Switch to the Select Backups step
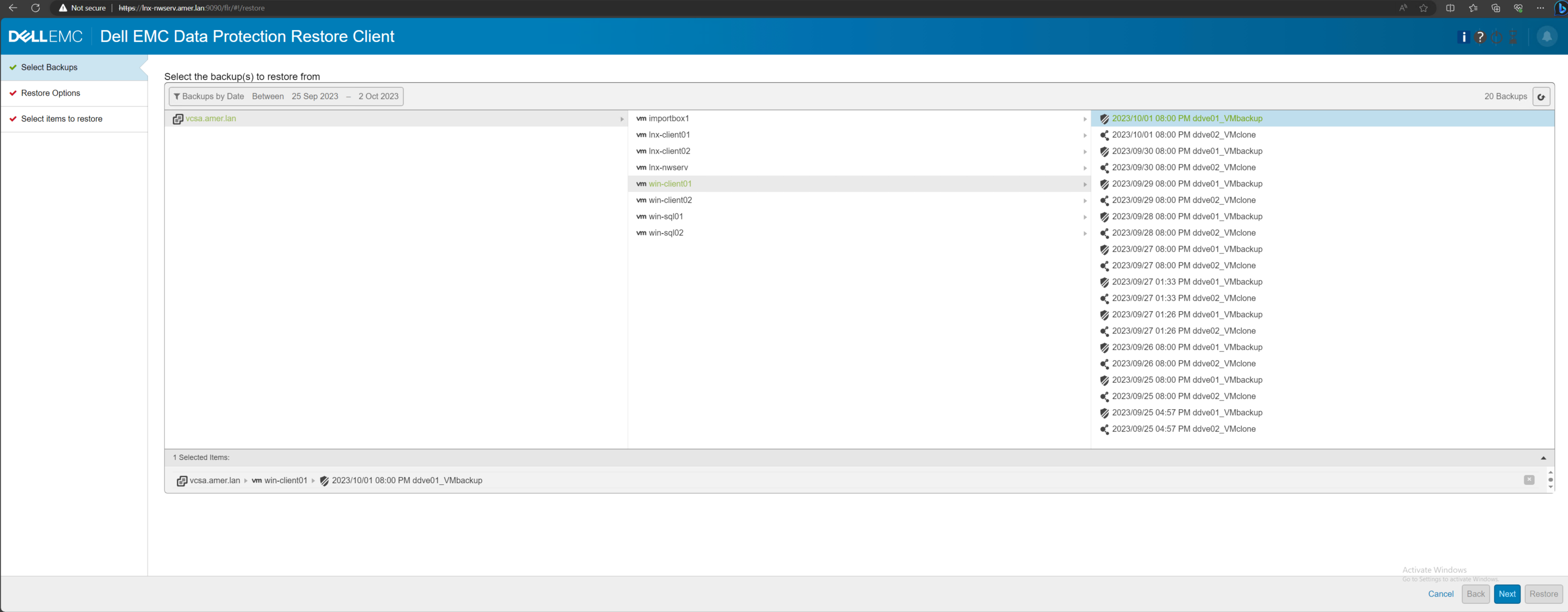1568x612 pixels. pyautogui.click(x=50, y=67)
